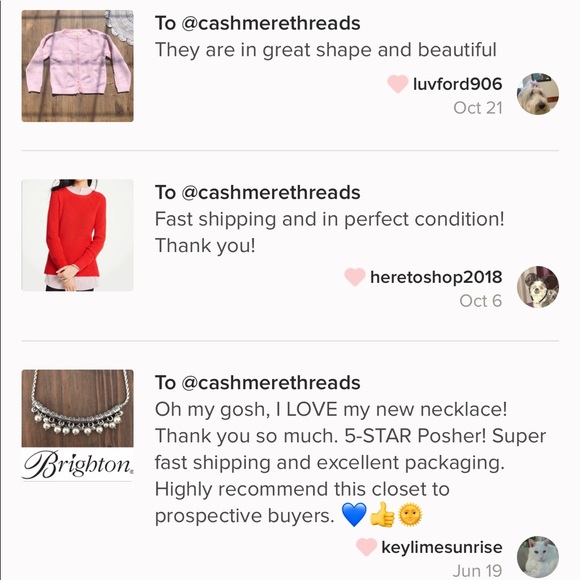Screen dimensions: 580x580
Task: Open luvford906's dog profile avatar
Action: 537,94
